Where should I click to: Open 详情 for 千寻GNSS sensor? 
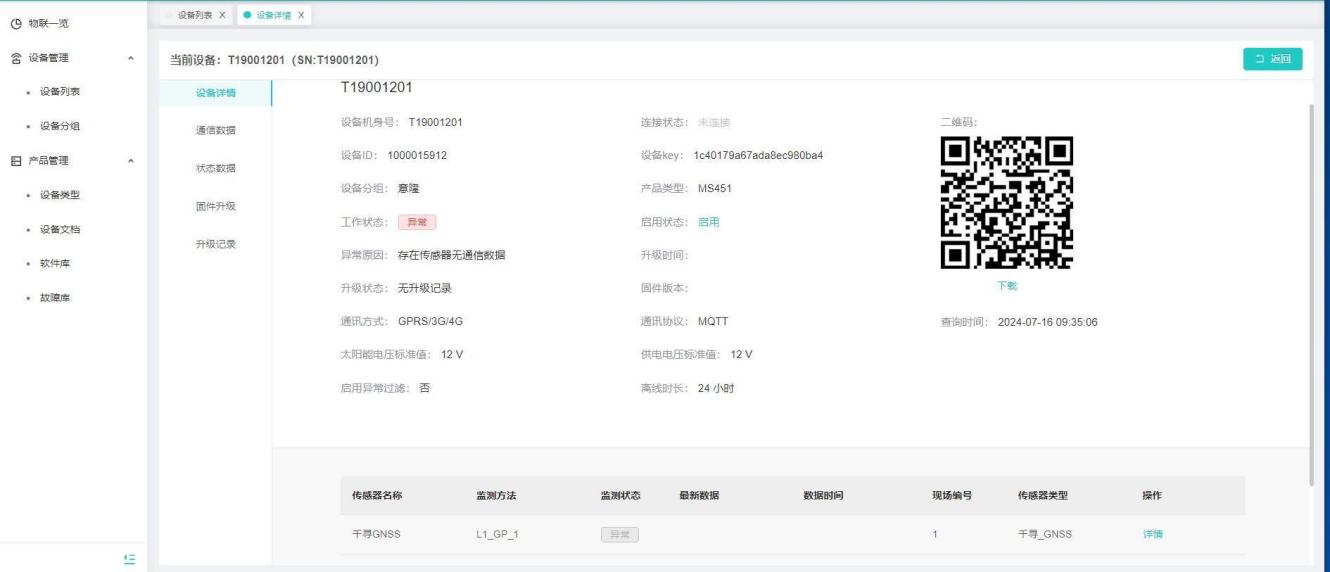coord(1152,535)
